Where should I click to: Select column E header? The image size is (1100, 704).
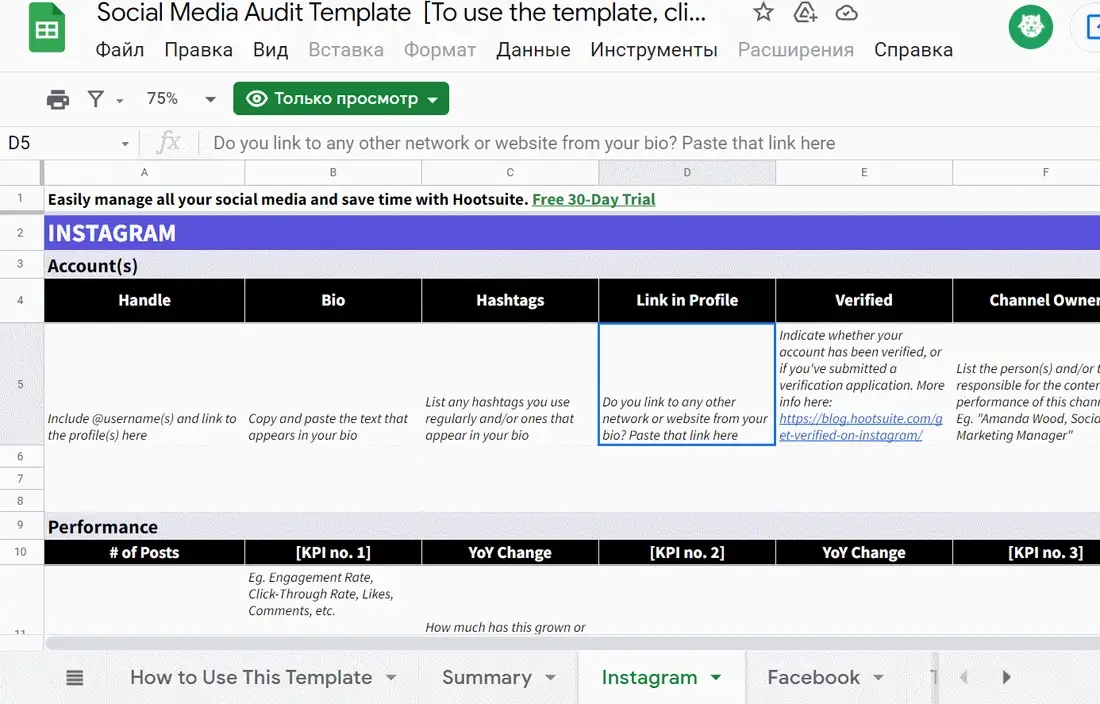[864, 172]
